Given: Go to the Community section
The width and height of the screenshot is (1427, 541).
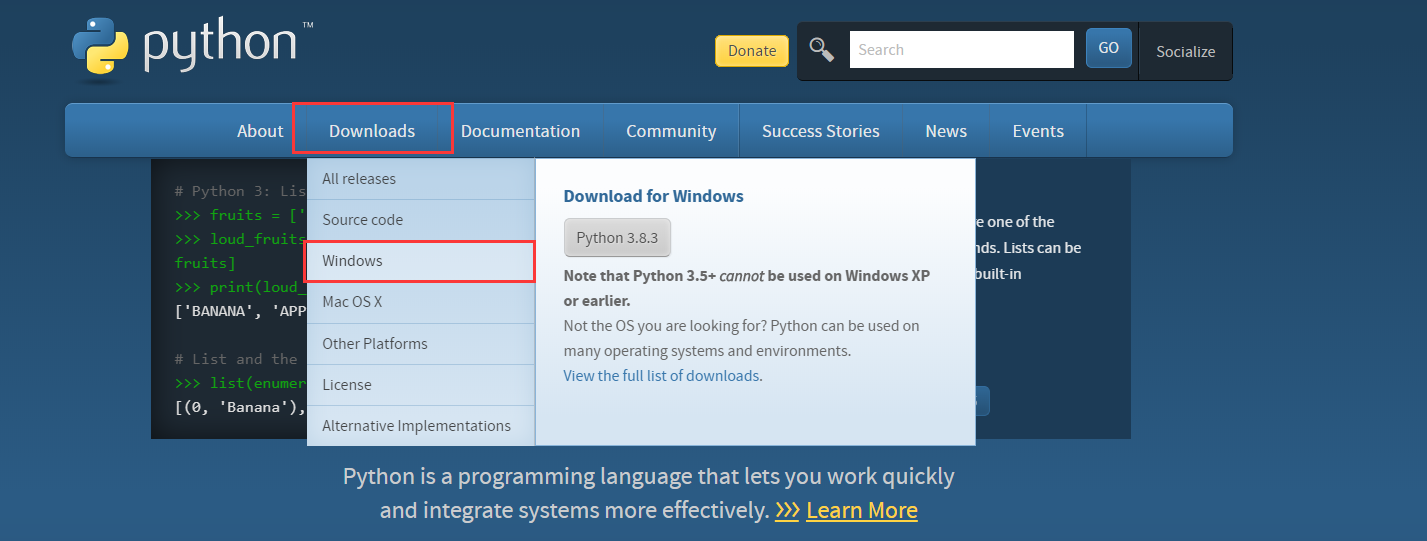Looking at the screenshot, I should (x=671, y=131).
